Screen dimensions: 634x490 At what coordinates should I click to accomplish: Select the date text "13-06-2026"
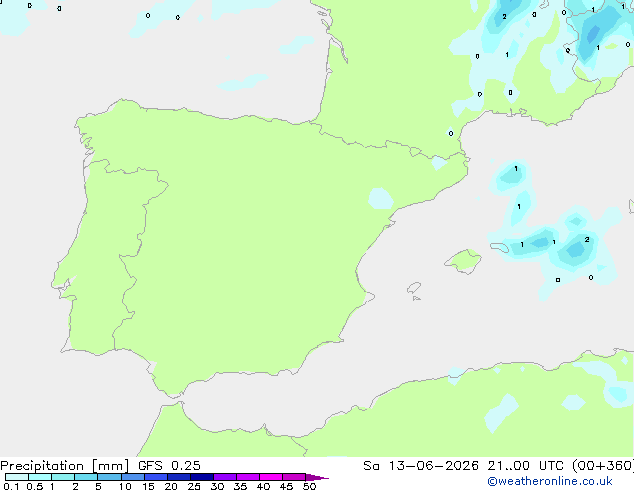click(434, 466)
